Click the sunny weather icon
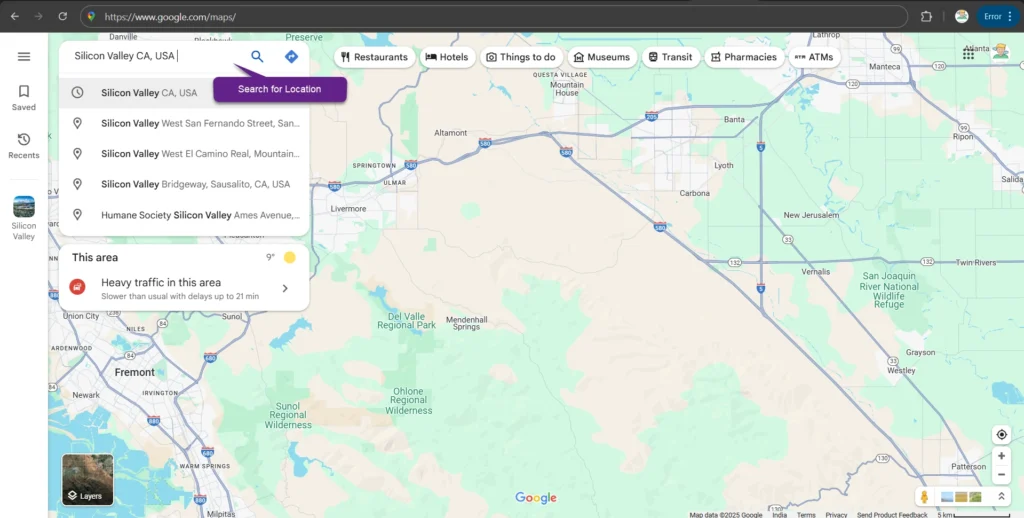The width and height of the screenshot is (1024, 518). 289,257
